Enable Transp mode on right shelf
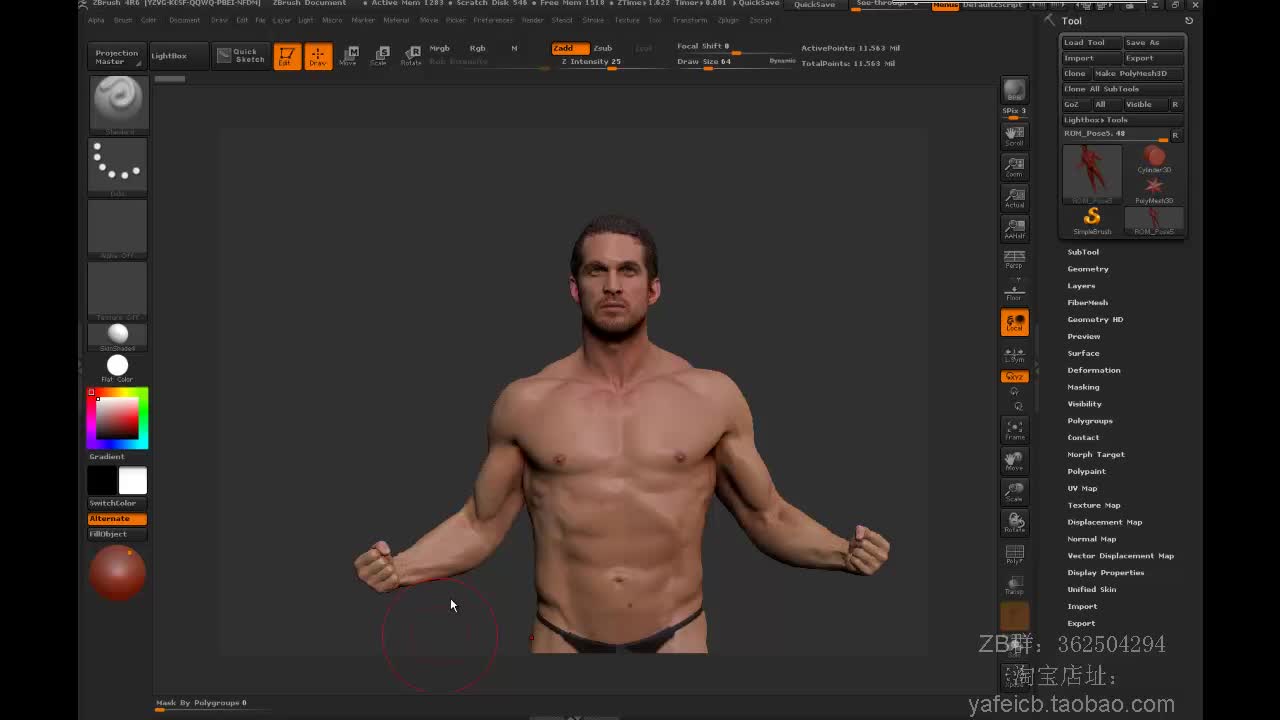The image size is (1280, 720). coord(1014,585)
